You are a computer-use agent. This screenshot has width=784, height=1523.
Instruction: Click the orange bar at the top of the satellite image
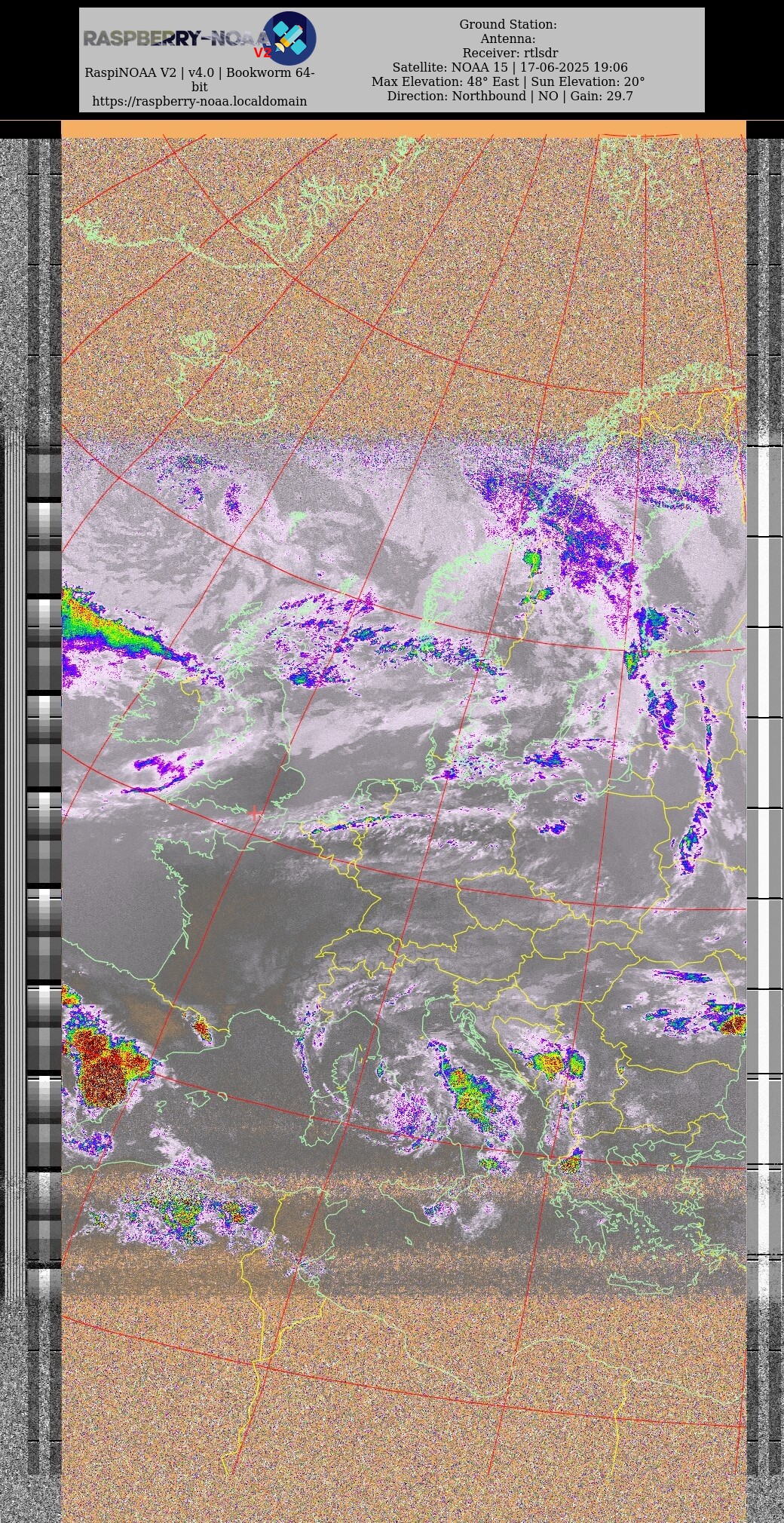[x=403, y=129]
